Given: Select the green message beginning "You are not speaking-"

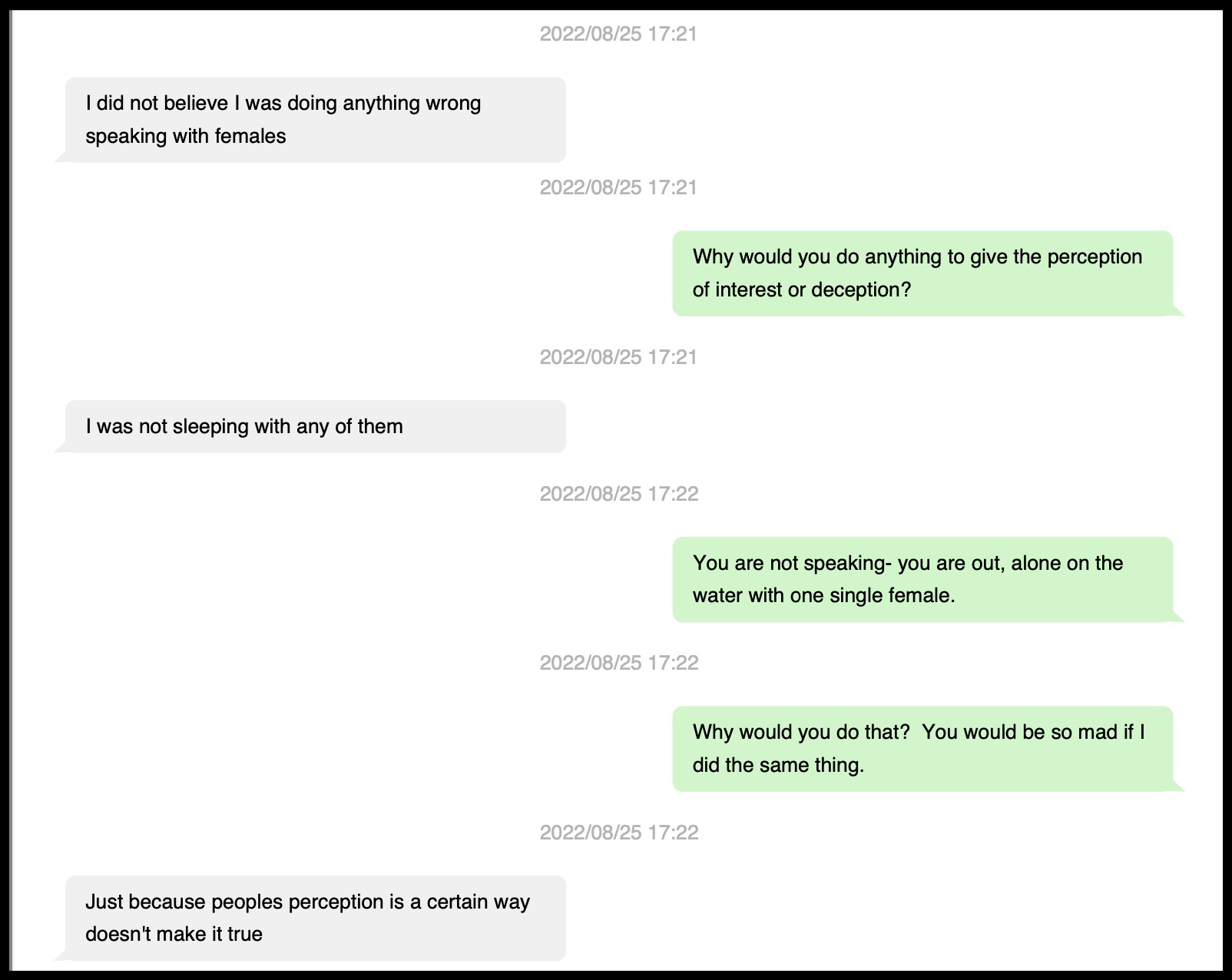Looking at the screenshot, I should coord(922,579).
